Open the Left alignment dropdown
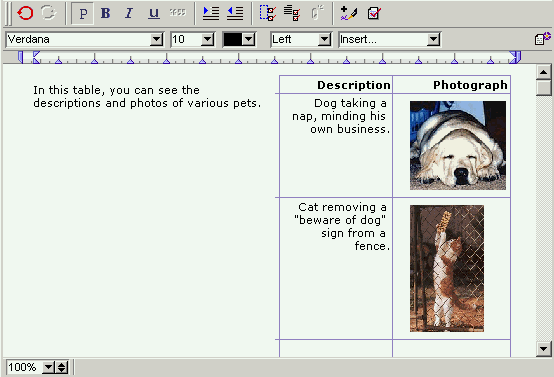 tap(324, 39)
